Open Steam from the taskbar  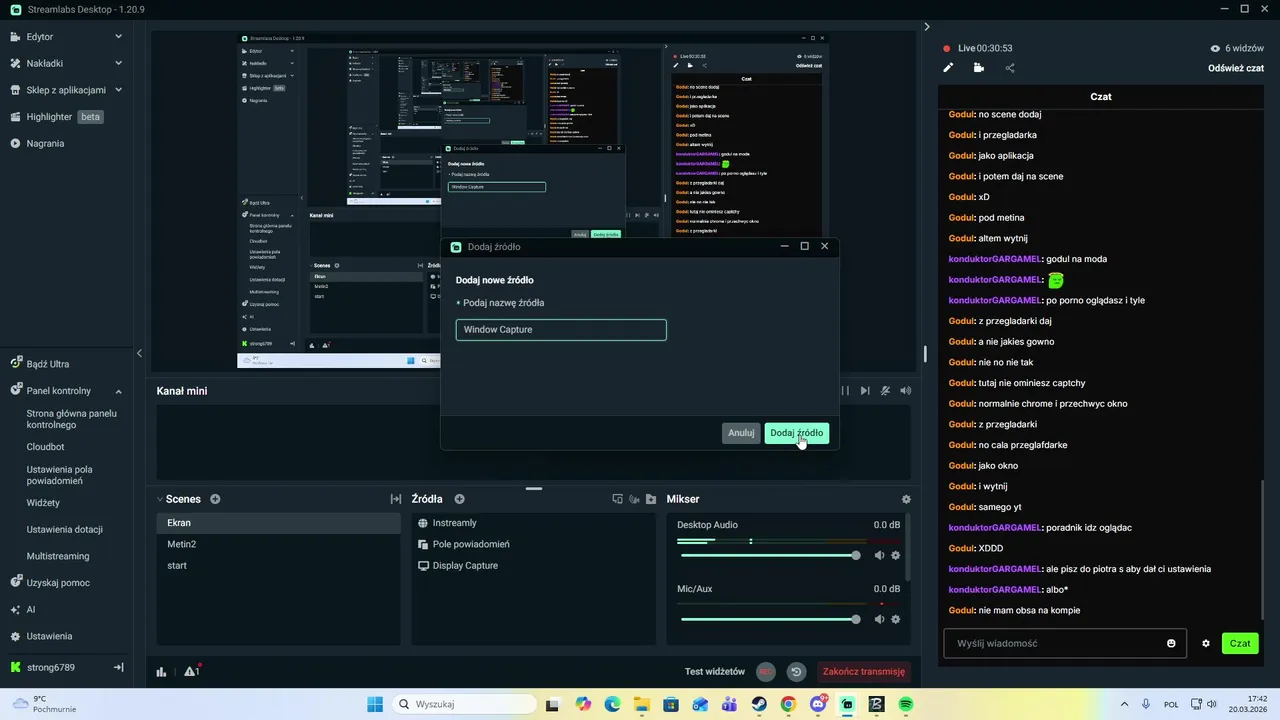(x=759, y=704)
